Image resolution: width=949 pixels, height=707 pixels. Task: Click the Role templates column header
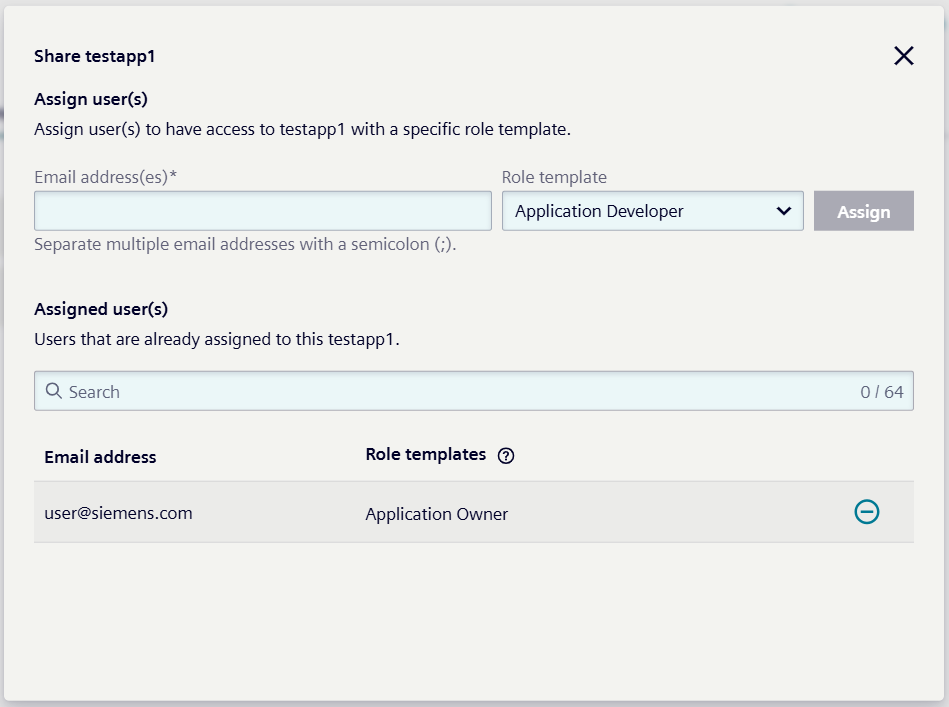425,455
